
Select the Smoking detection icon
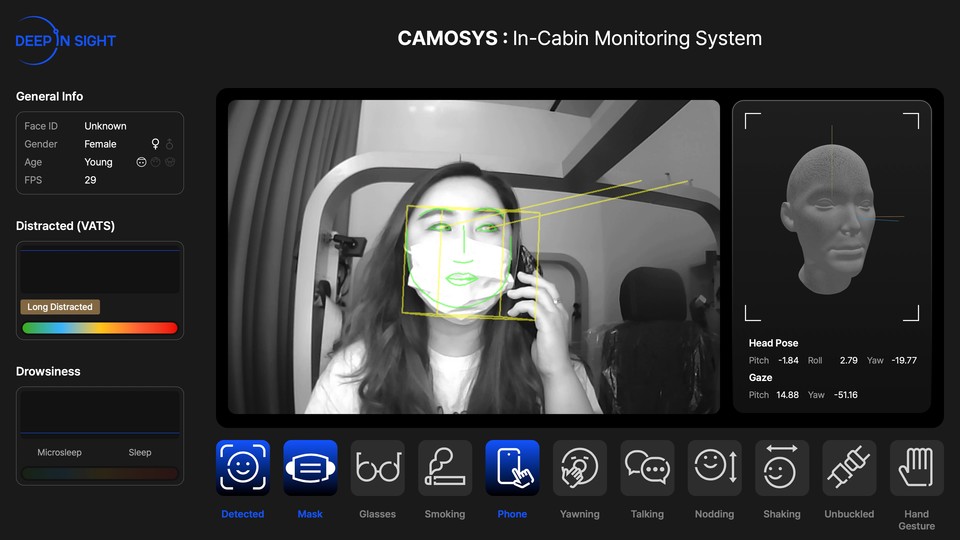tap(445, 468)
